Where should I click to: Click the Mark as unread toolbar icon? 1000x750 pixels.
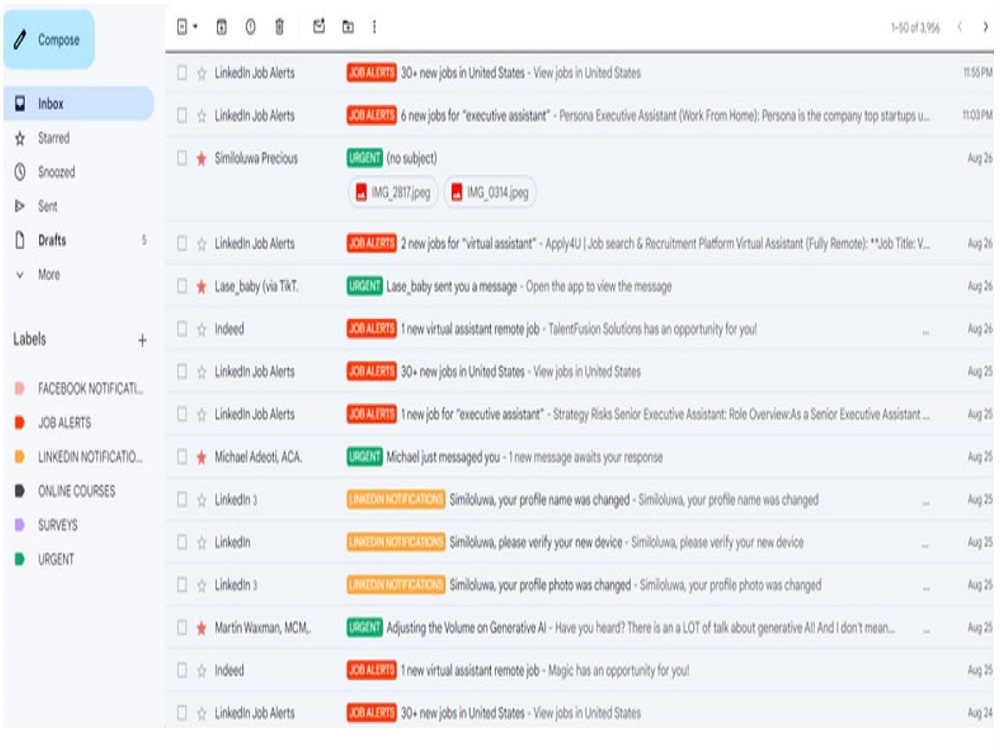319,27
